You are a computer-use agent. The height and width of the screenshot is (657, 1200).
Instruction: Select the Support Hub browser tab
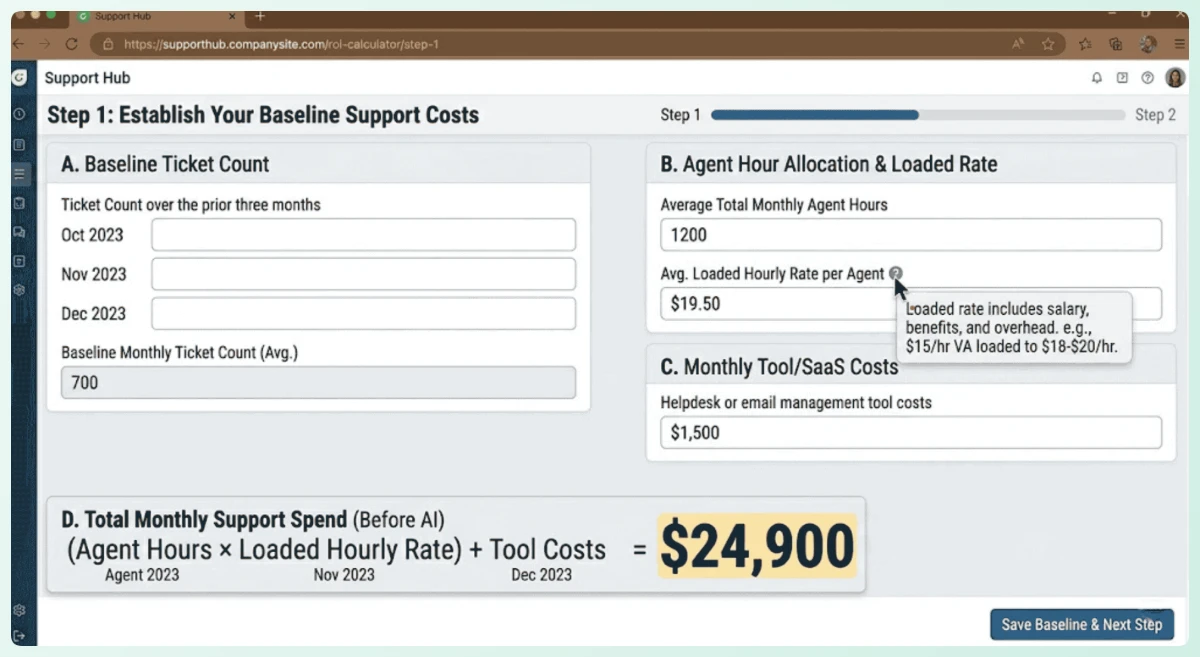tap(150, 16)
